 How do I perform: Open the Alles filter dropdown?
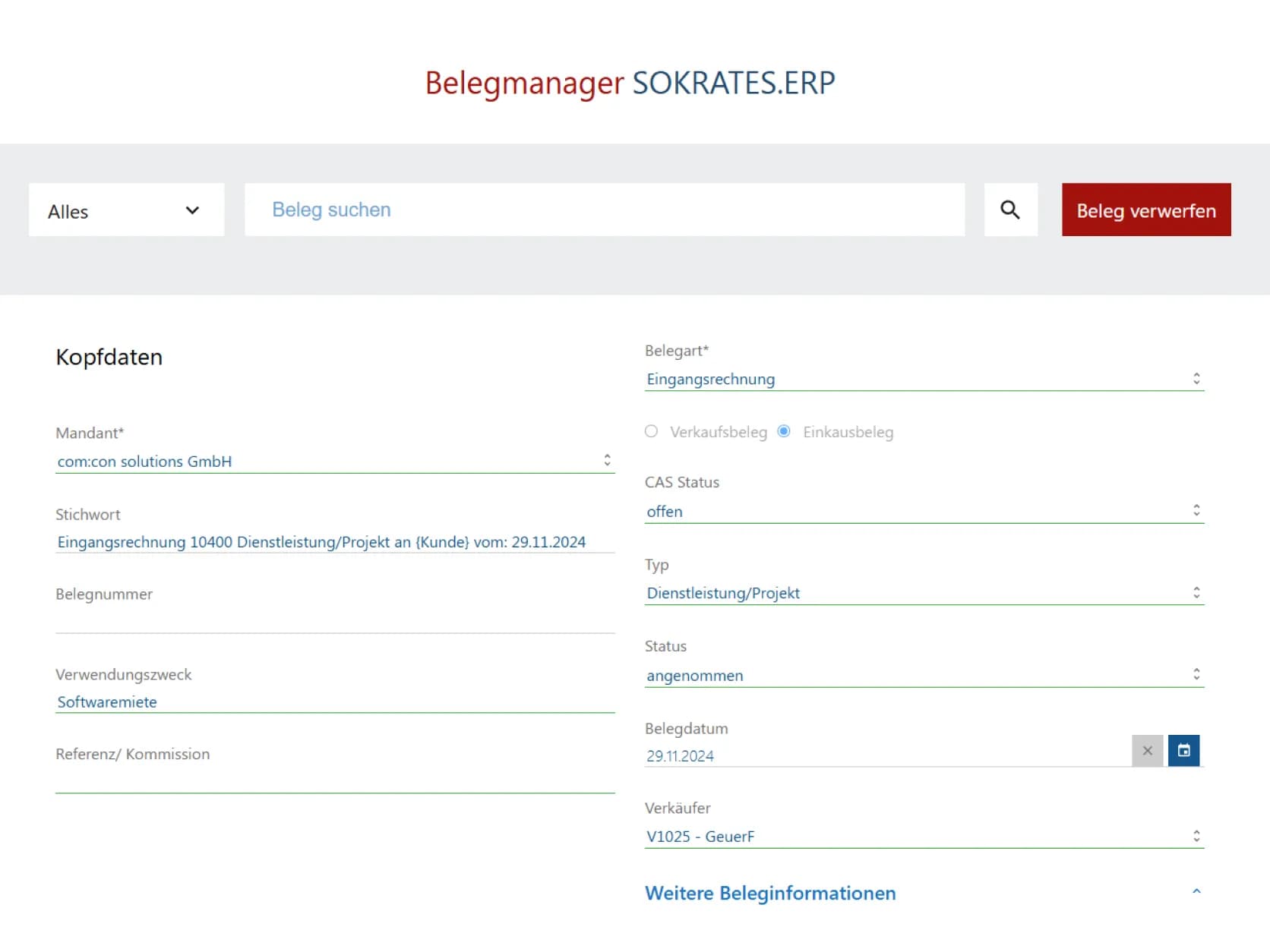(x=126, y=210)
